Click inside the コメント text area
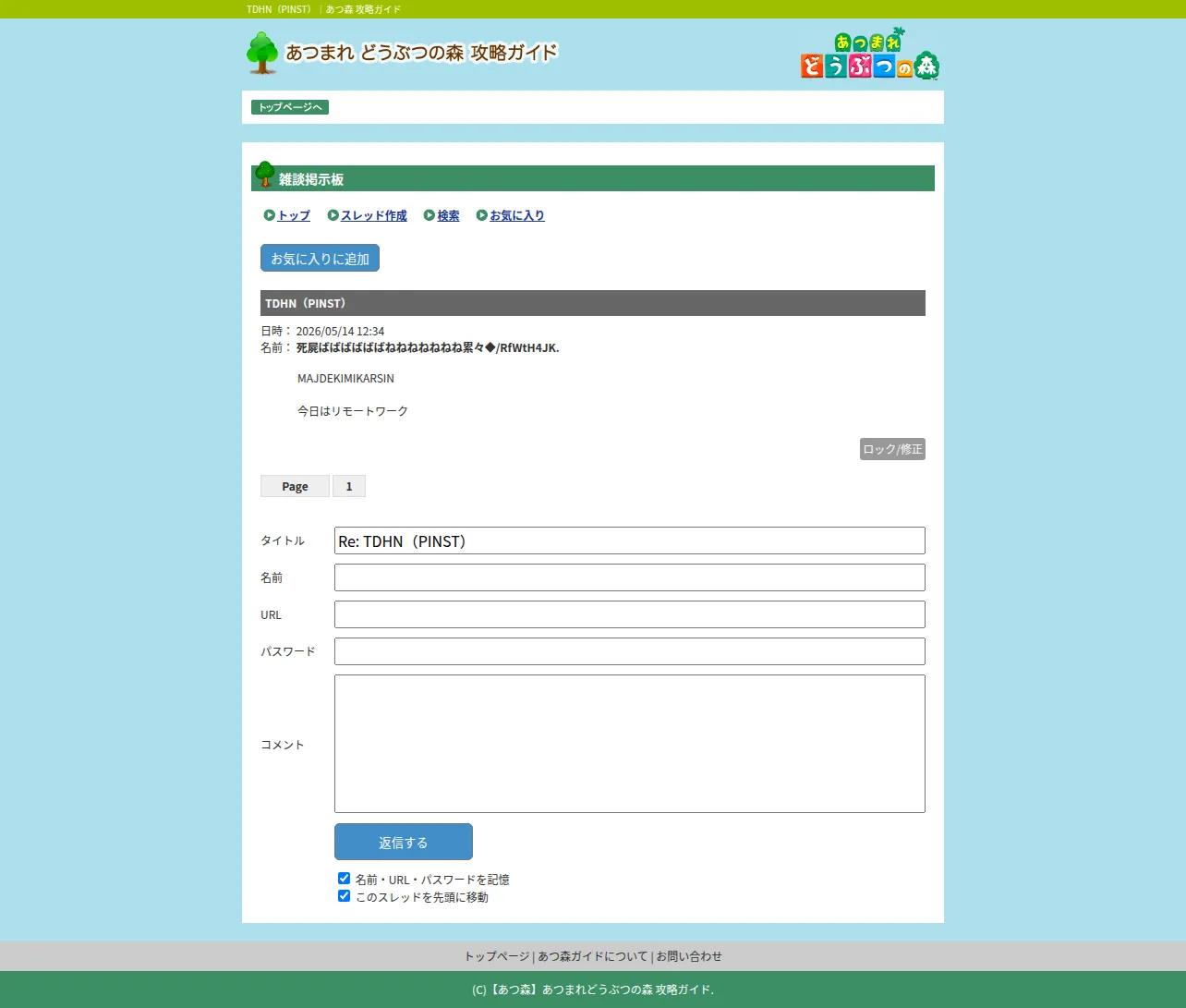The image size is (1186, 1008). pyautogui.click(x=630, y=744)
